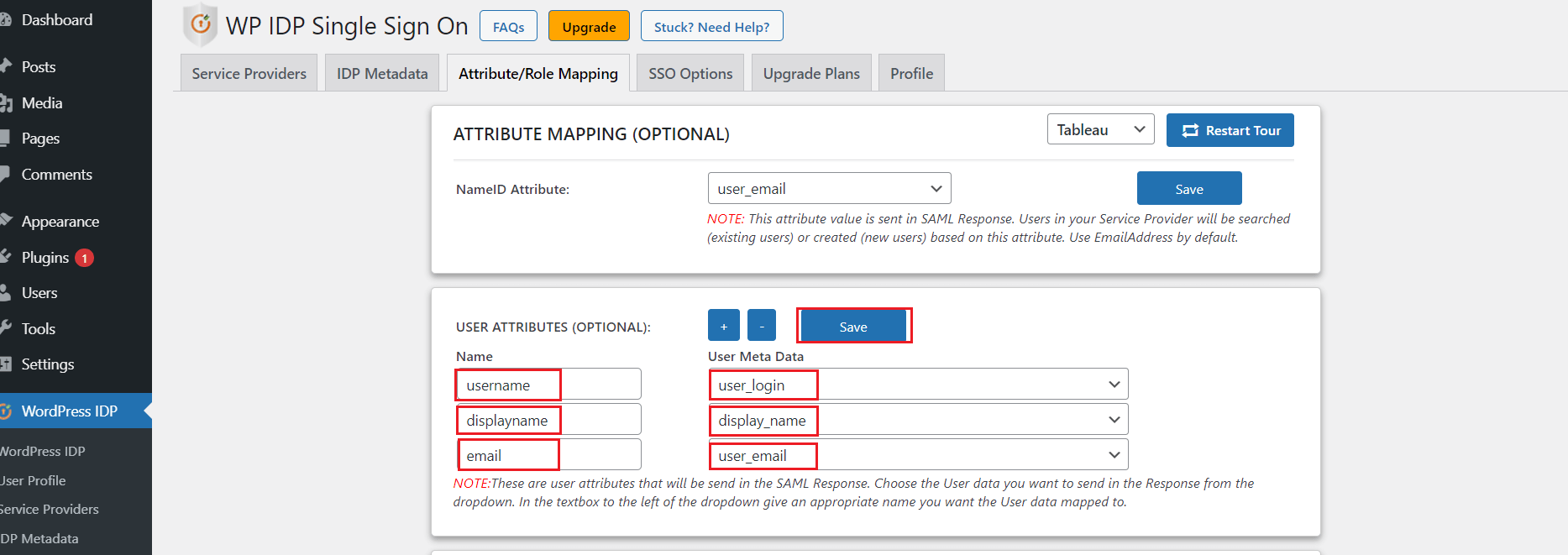Screen dimensions: 1568x555
Task: Open the Tableau service provider dropdown
Action: 1100,129
